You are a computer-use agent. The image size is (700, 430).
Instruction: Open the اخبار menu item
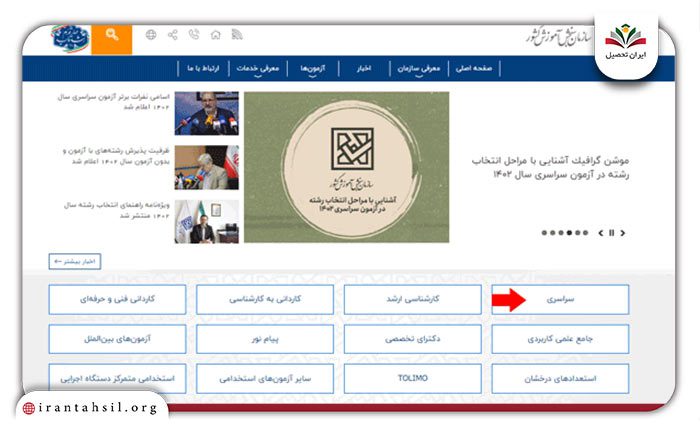pyautogui.click(x=364, y=68)
